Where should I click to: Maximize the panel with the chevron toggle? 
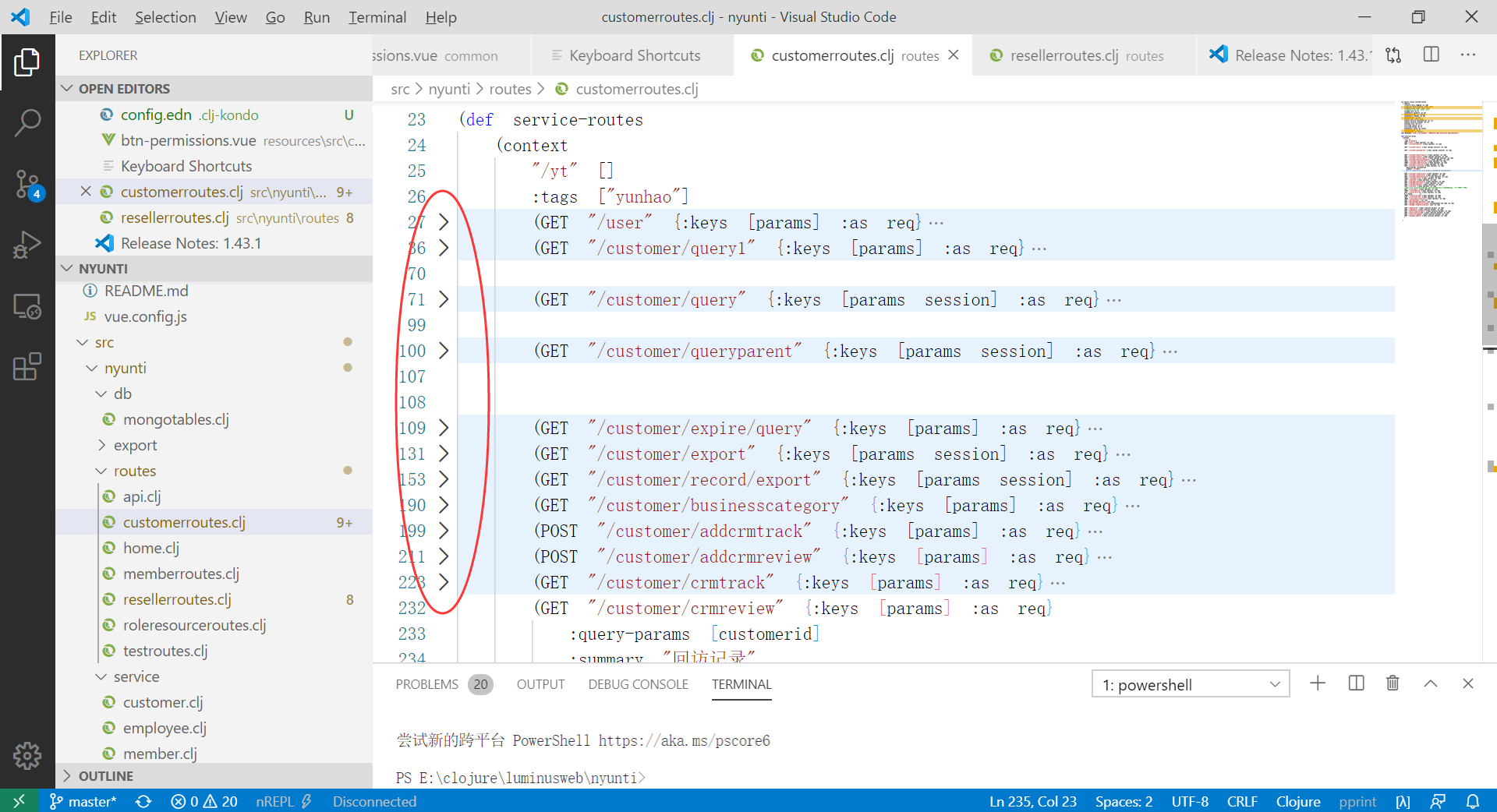[x=1431, y=683]
